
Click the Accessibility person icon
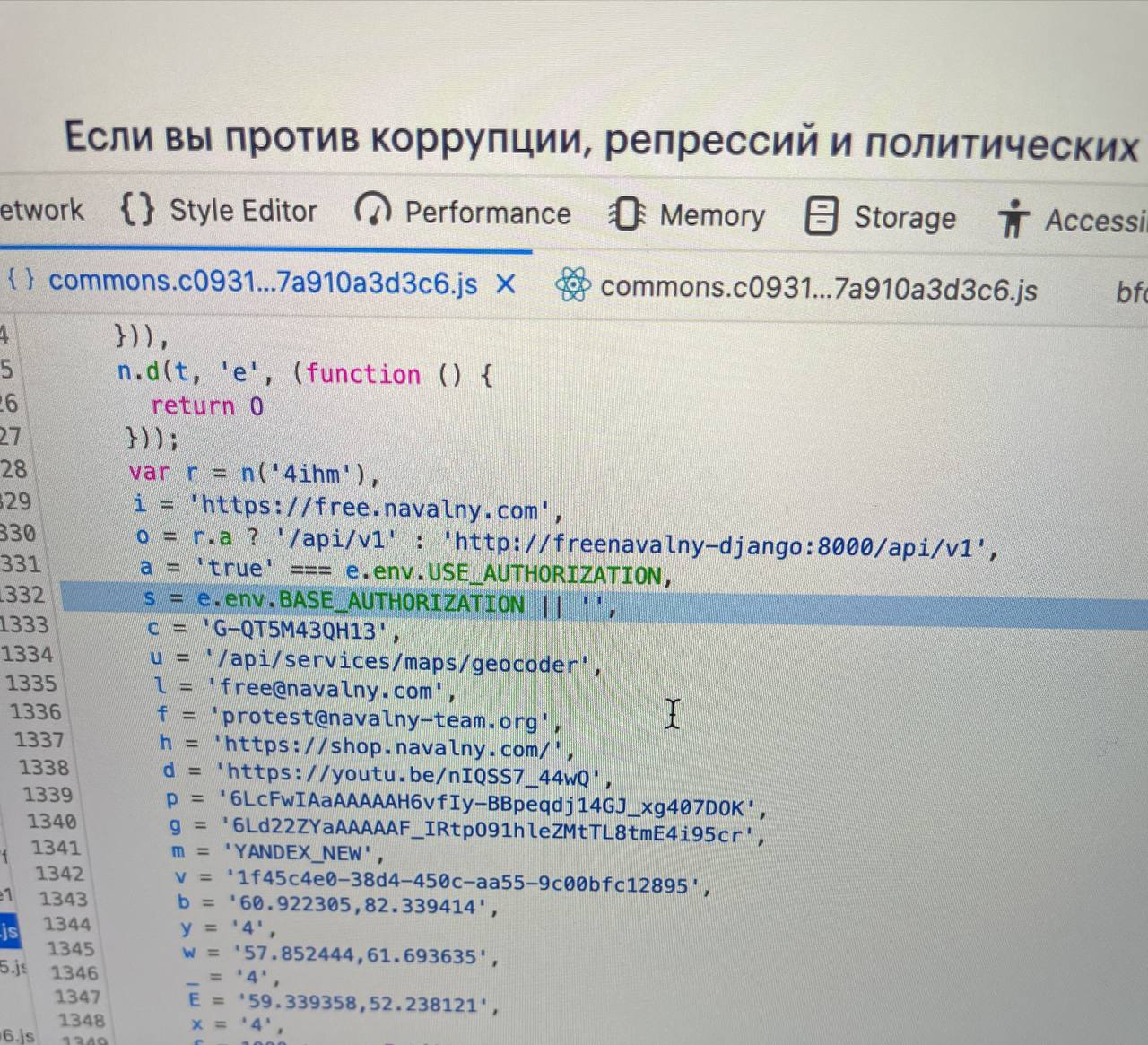click(1013, 219)
